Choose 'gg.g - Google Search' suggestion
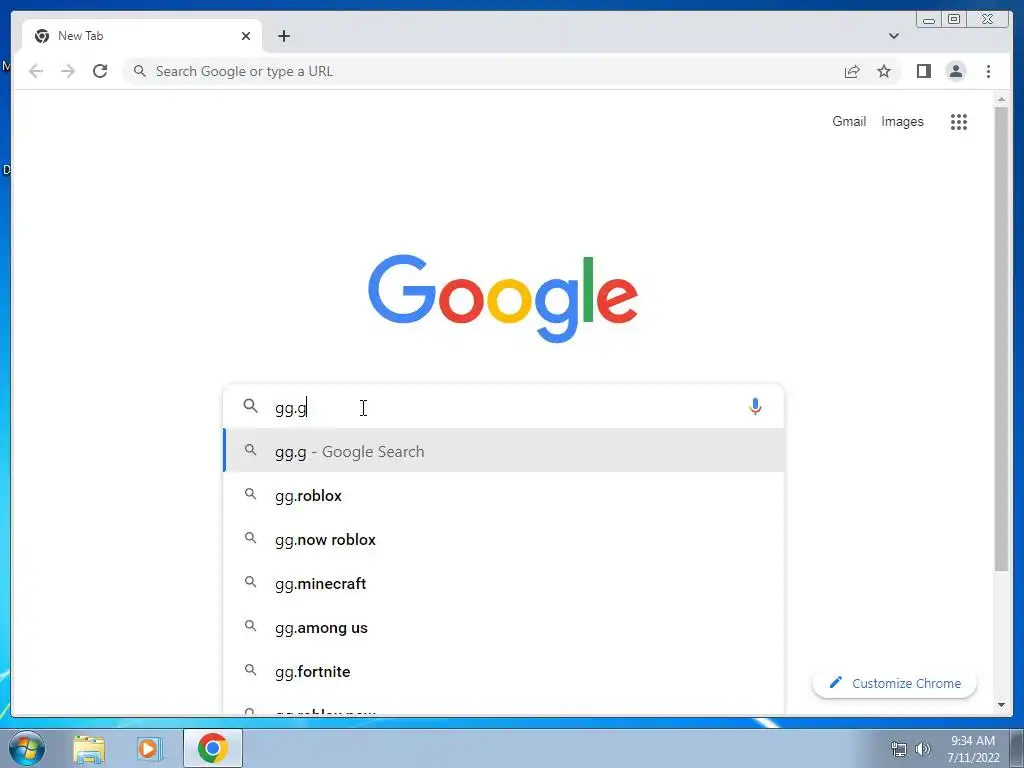 click(x=504, y=451)
